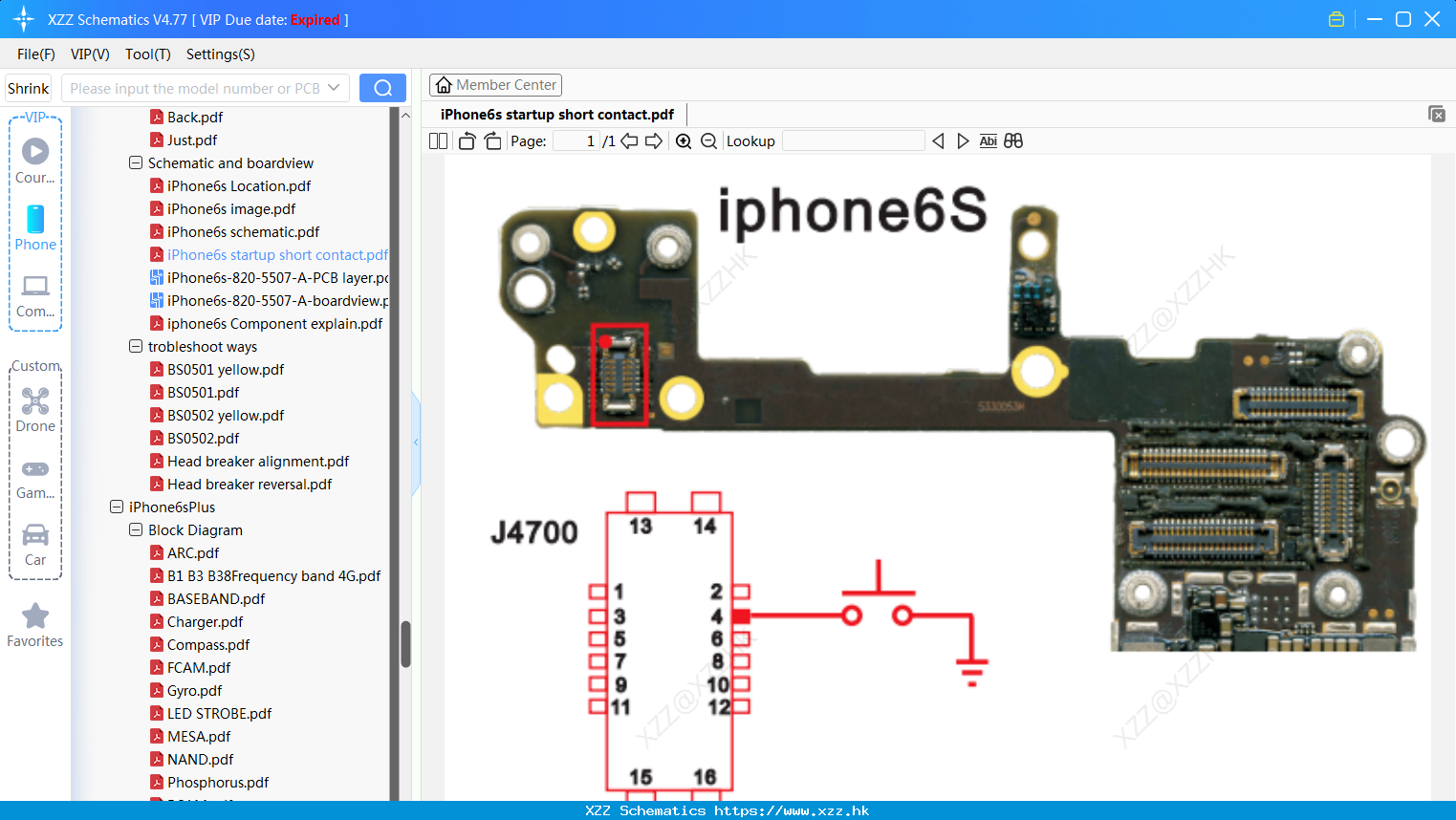Select the Computer category icon
Screen dimensions: 1456x820
coord(35,285)
